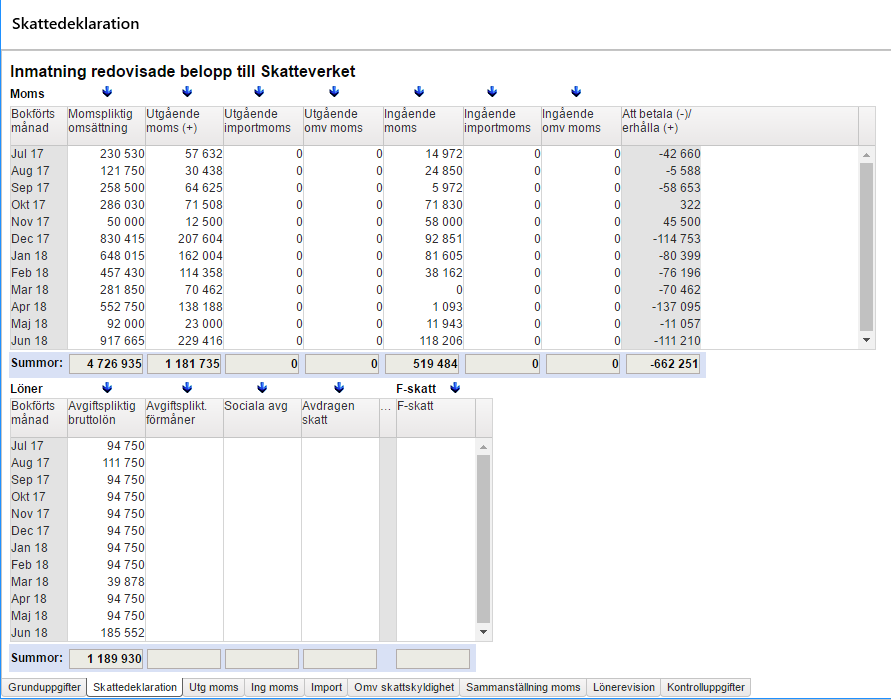Screen dimensions: 891x700
Task: Click the Summor field showing 1 181 735
Action: pyautogui.click(x=184, y=364)
